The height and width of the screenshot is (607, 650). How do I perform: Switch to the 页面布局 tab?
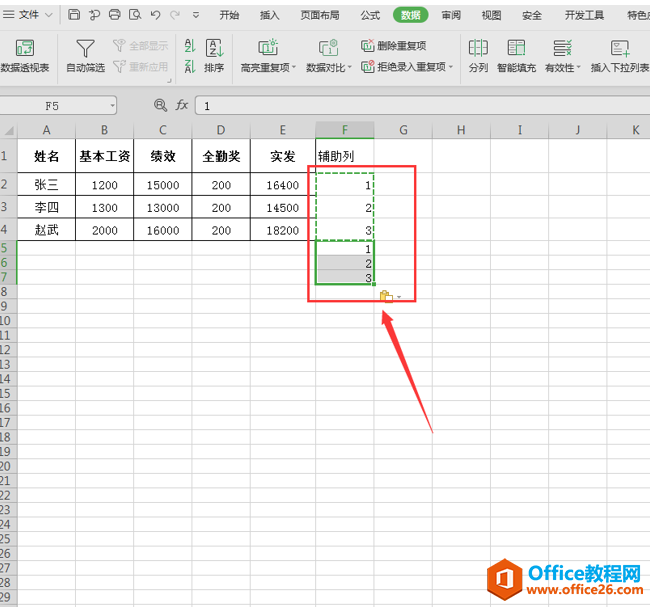point(321,15)
